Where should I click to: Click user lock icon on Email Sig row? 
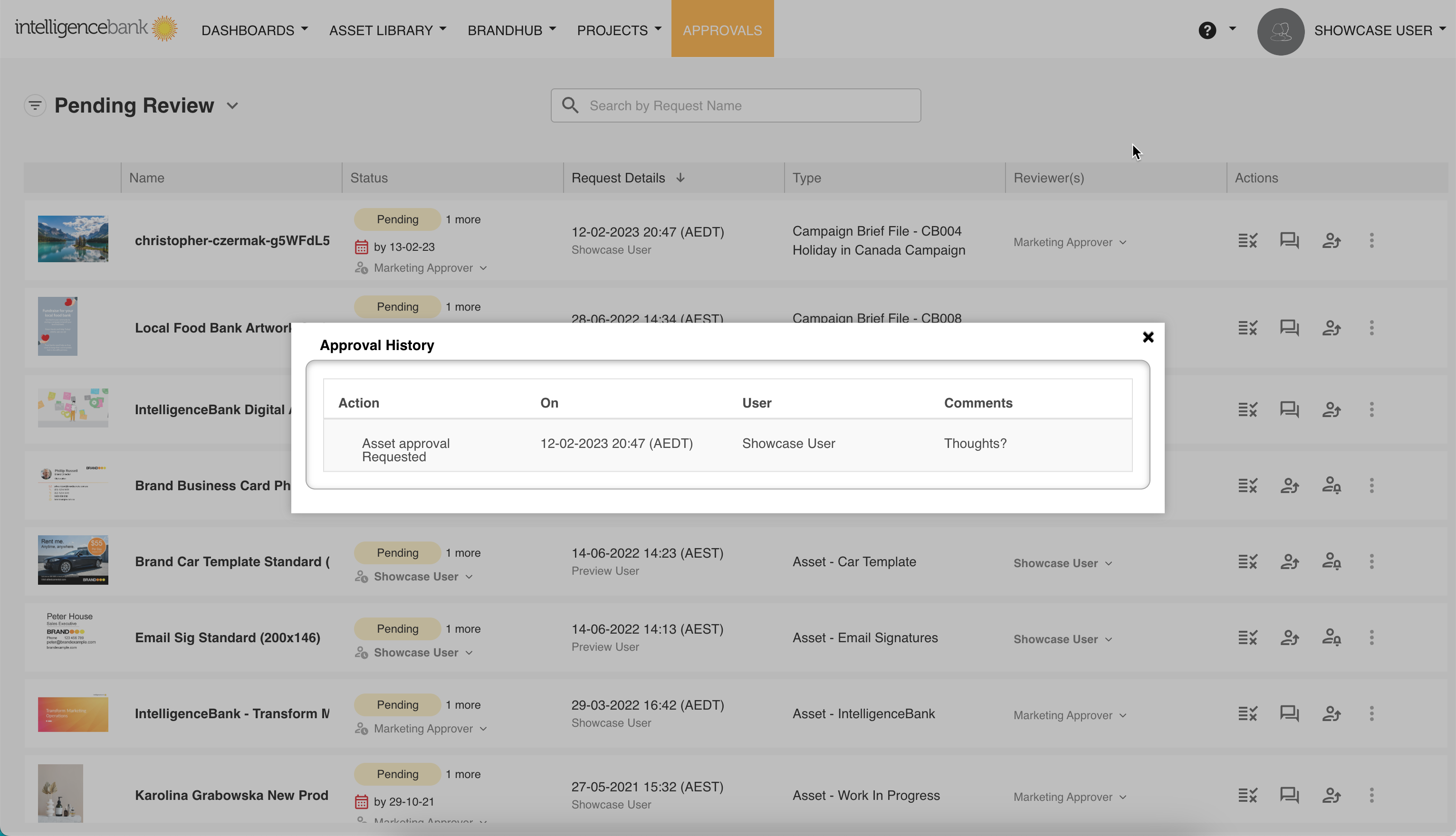(1331, 637)
